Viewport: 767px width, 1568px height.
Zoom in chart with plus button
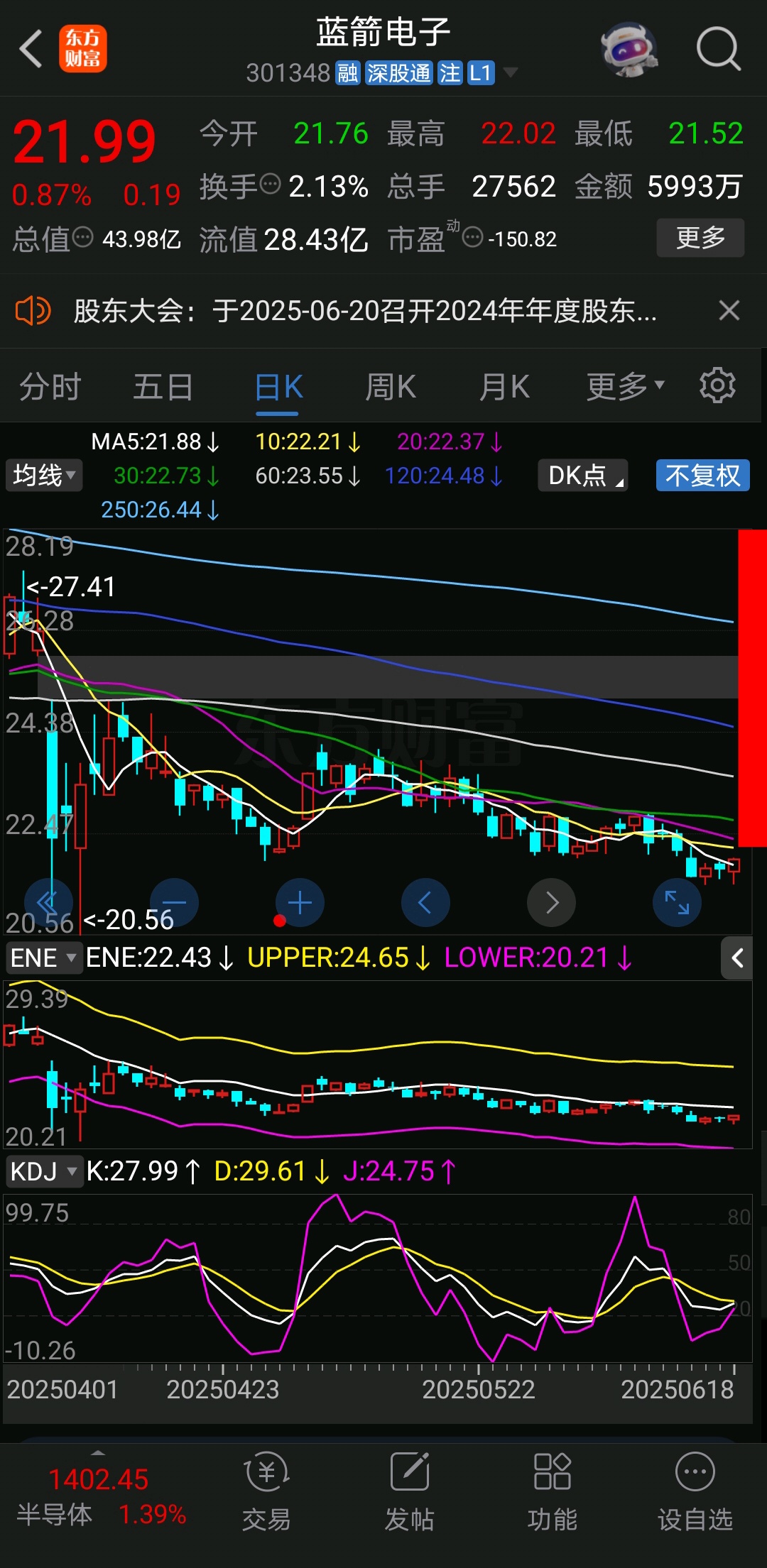[x=300, y=903]
